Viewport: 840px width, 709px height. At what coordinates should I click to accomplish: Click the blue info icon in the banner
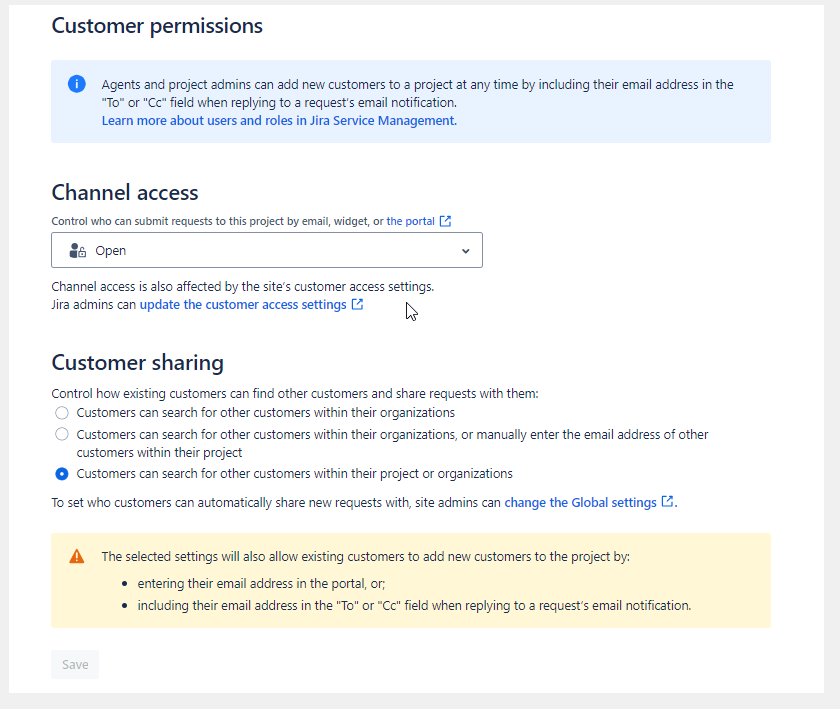tap(77, 84)
